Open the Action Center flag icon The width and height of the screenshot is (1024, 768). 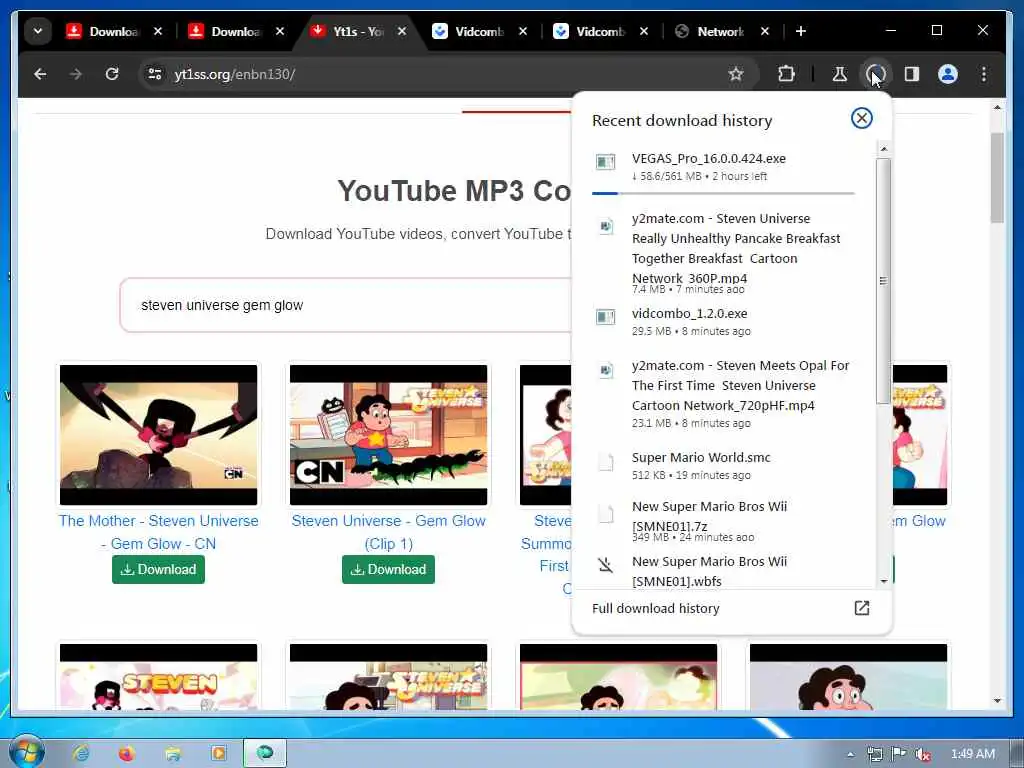click(899, 754)
